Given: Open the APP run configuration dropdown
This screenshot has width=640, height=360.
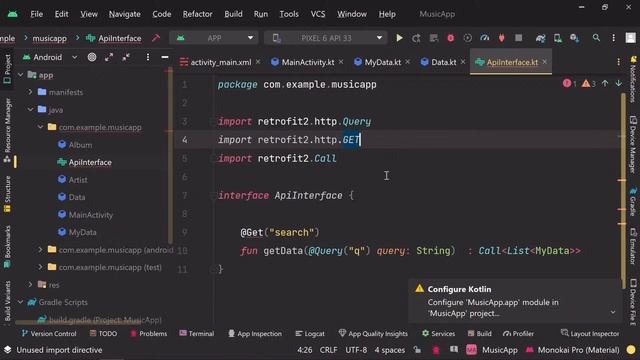Looking at the screenshot, I should 215,38.
